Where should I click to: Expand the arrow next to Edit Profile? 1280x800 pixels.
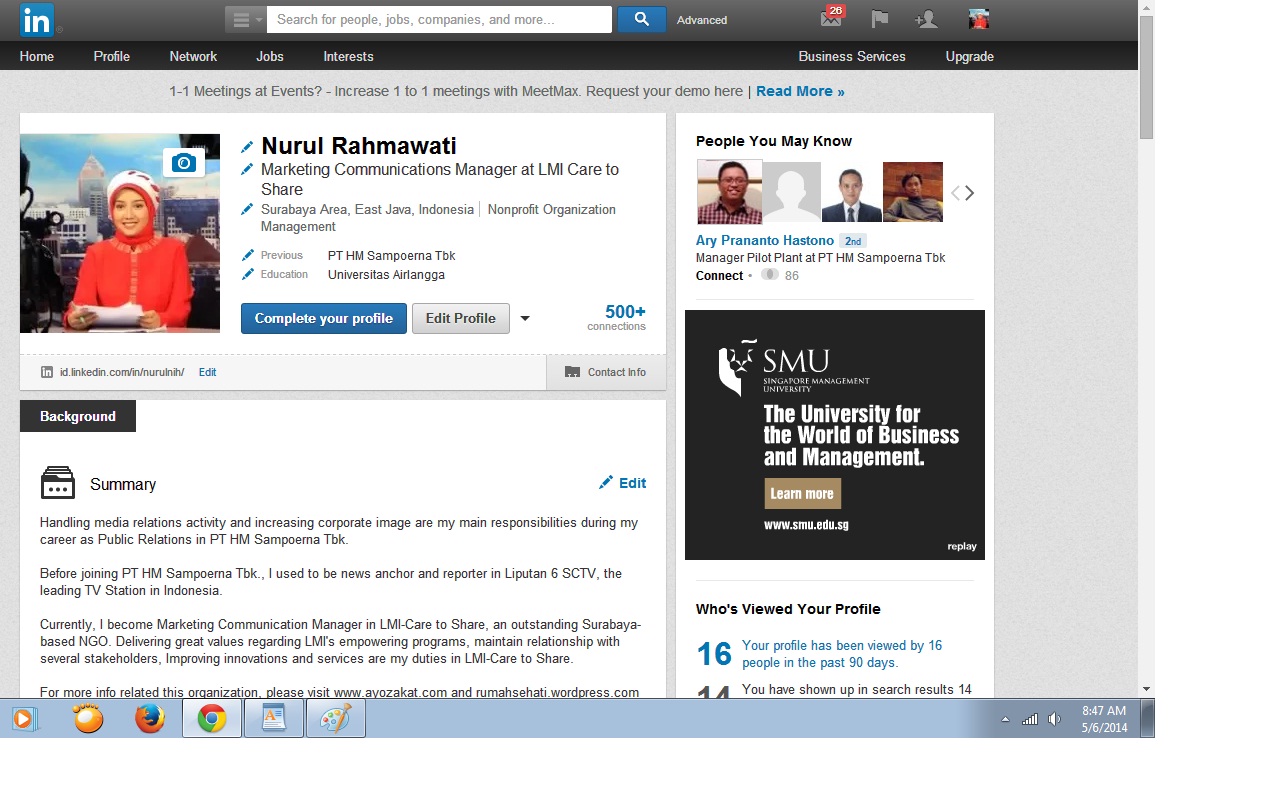(x=525, y=319)
